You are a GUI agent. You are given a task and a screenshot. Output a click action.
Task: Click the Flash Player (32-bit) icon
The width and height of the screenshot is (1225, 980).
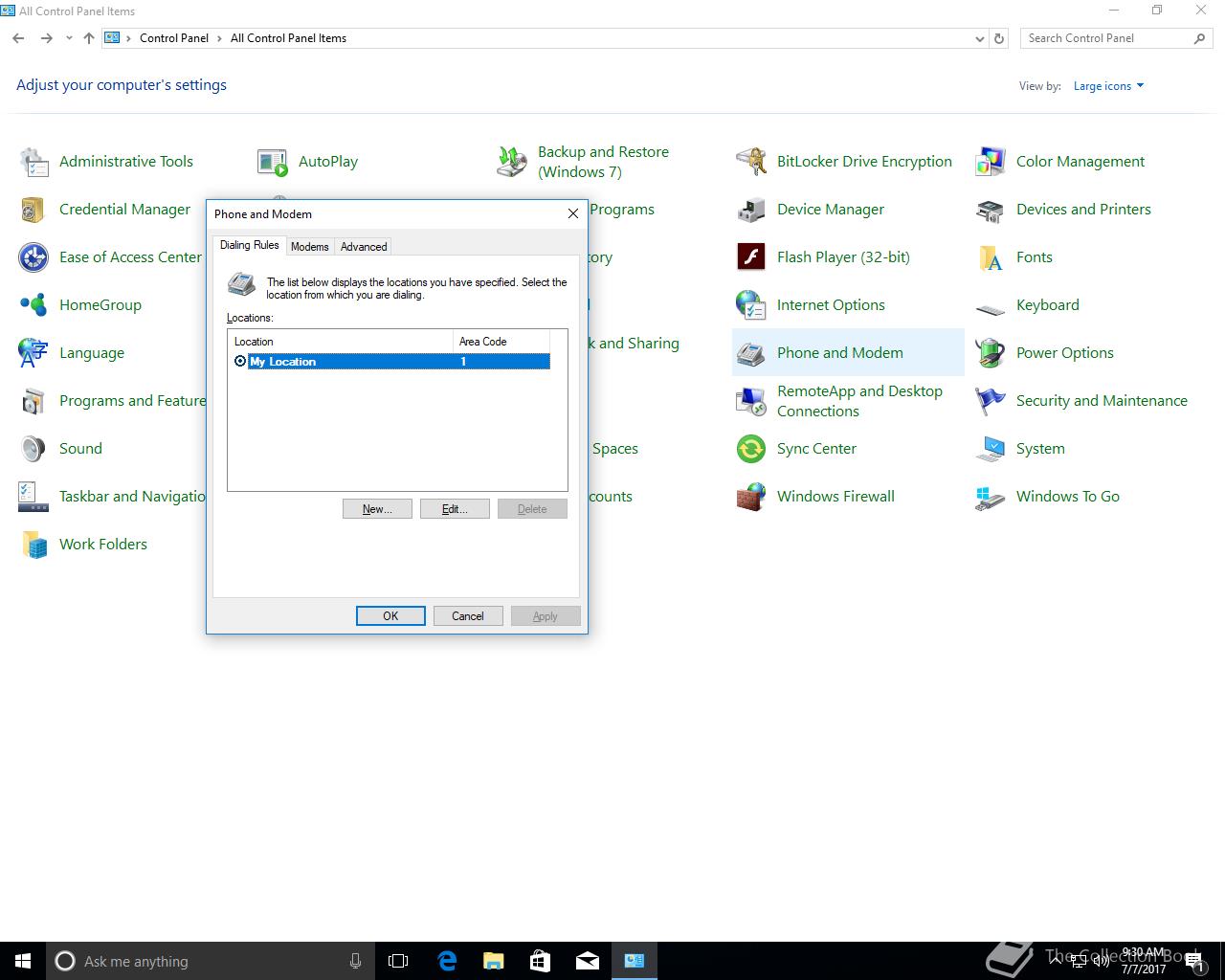click(751, 257)
